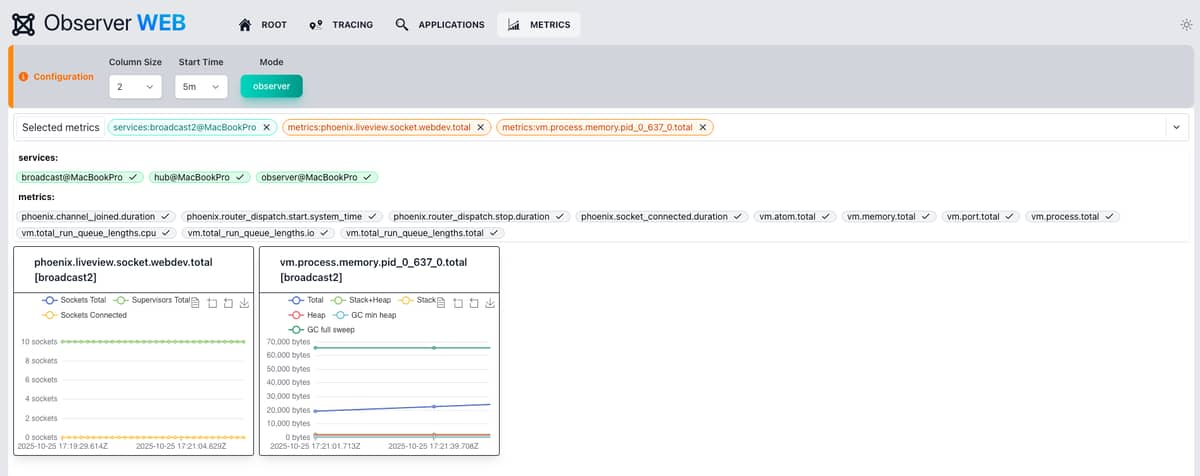Screen dimensions: 1200x476
Task: Click zoom reset icon on socket chart
Action: (228, 303)
